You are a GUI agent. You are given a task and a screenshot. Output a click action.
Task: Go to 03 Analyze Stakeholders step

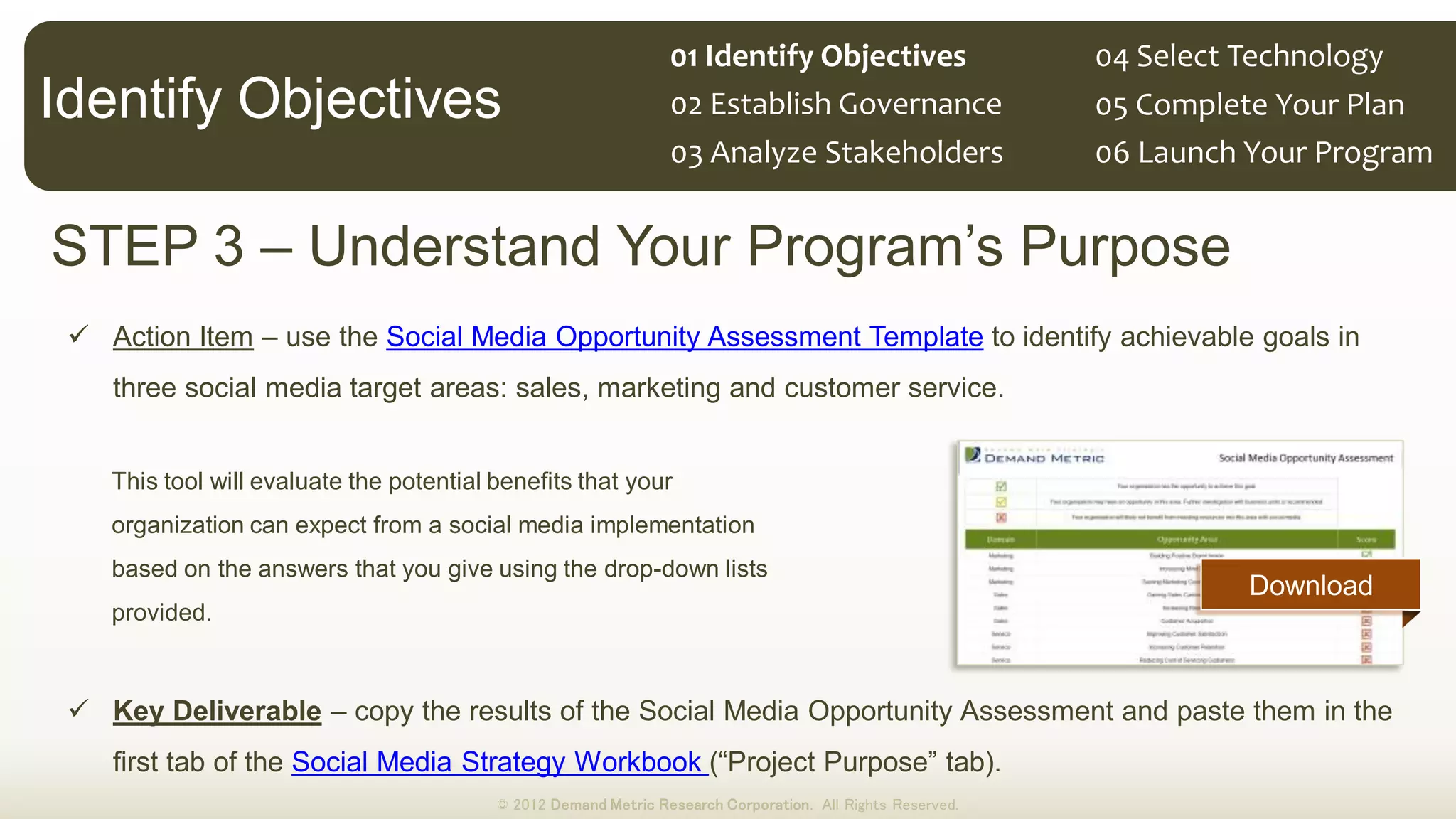[836, 153]
